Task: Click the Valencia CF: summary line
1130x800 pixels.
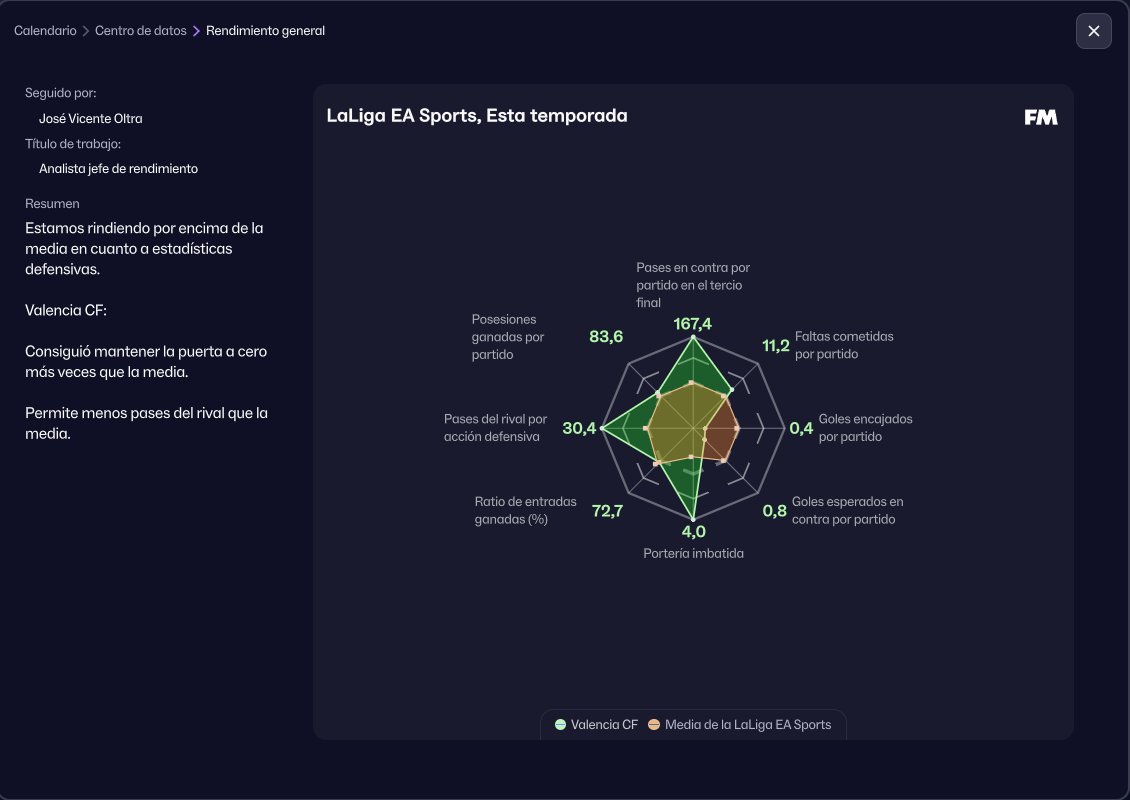Action: pyautogui.click(x=66, y=310)
